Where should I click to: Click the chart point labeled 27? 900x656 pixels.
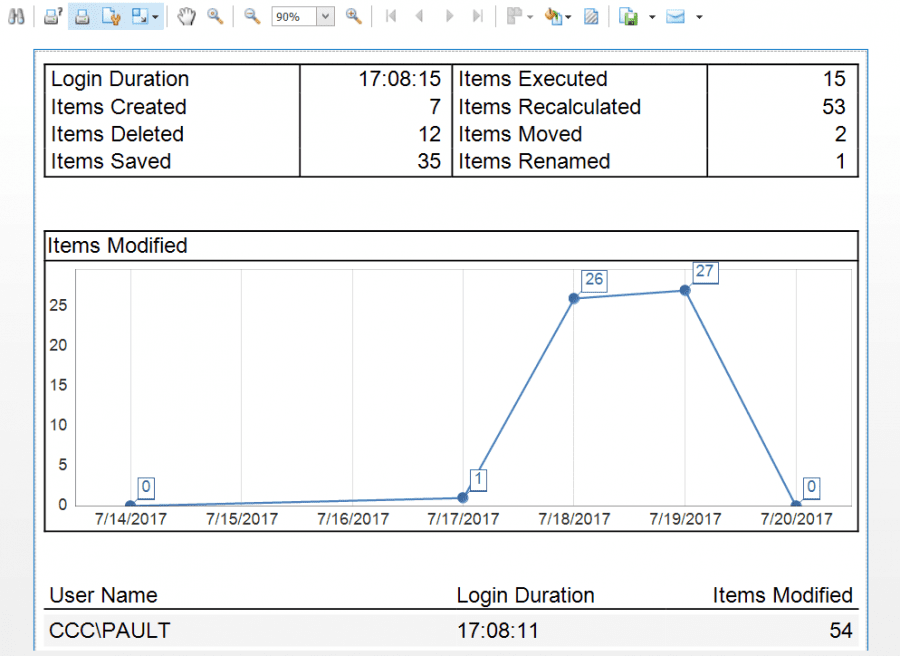coord(684,291)
